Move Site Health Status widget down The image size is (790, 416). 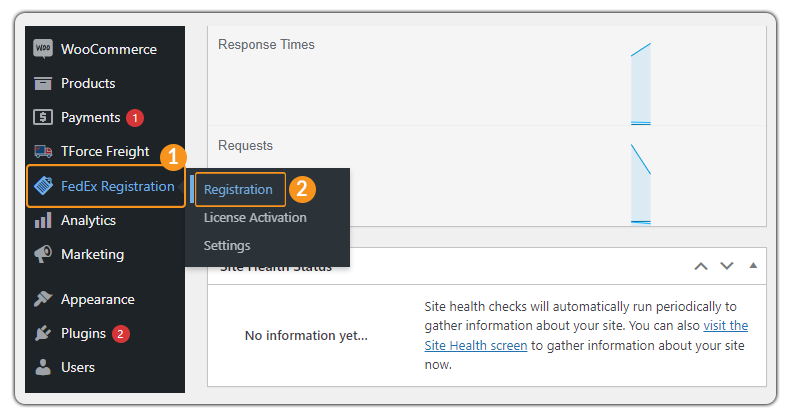(727, 266)
